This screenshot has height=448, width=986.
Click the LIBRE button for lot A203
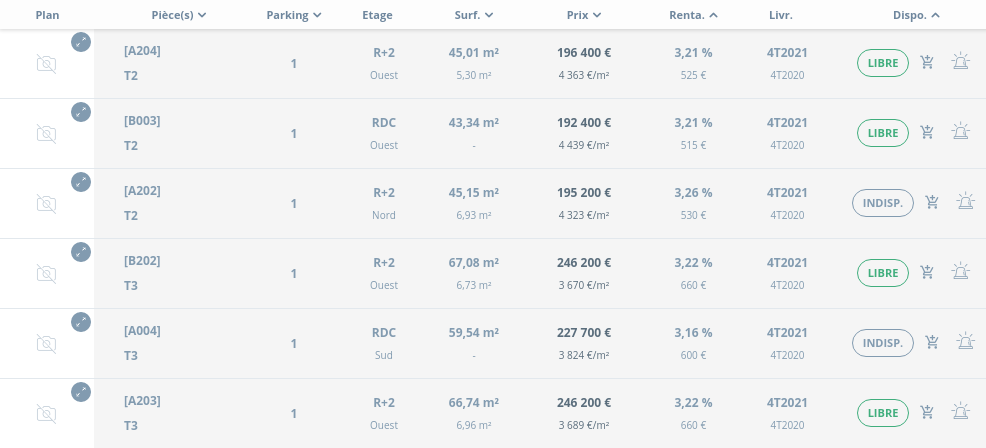tap(882, 413)
